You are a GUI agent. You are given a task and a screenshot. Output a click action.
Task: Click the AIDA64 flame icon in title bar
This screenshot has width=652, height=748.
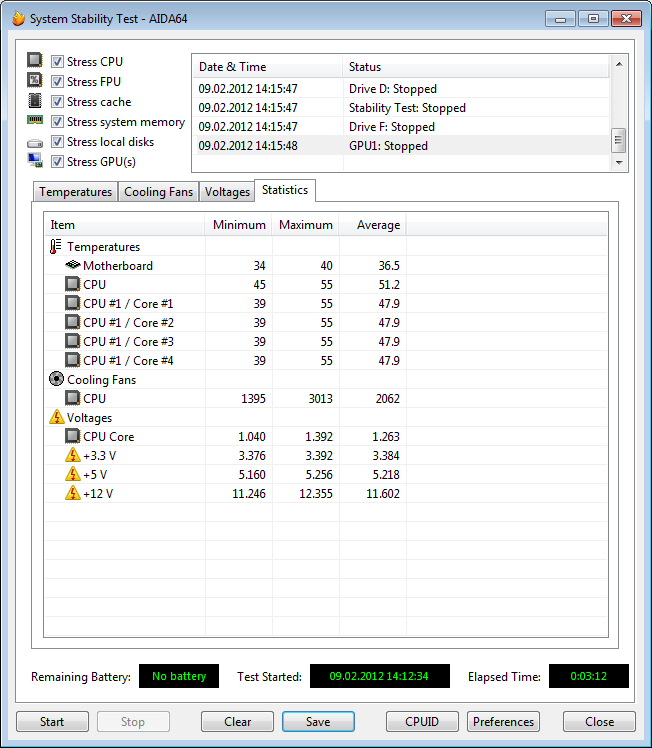[x=19, y=18]
